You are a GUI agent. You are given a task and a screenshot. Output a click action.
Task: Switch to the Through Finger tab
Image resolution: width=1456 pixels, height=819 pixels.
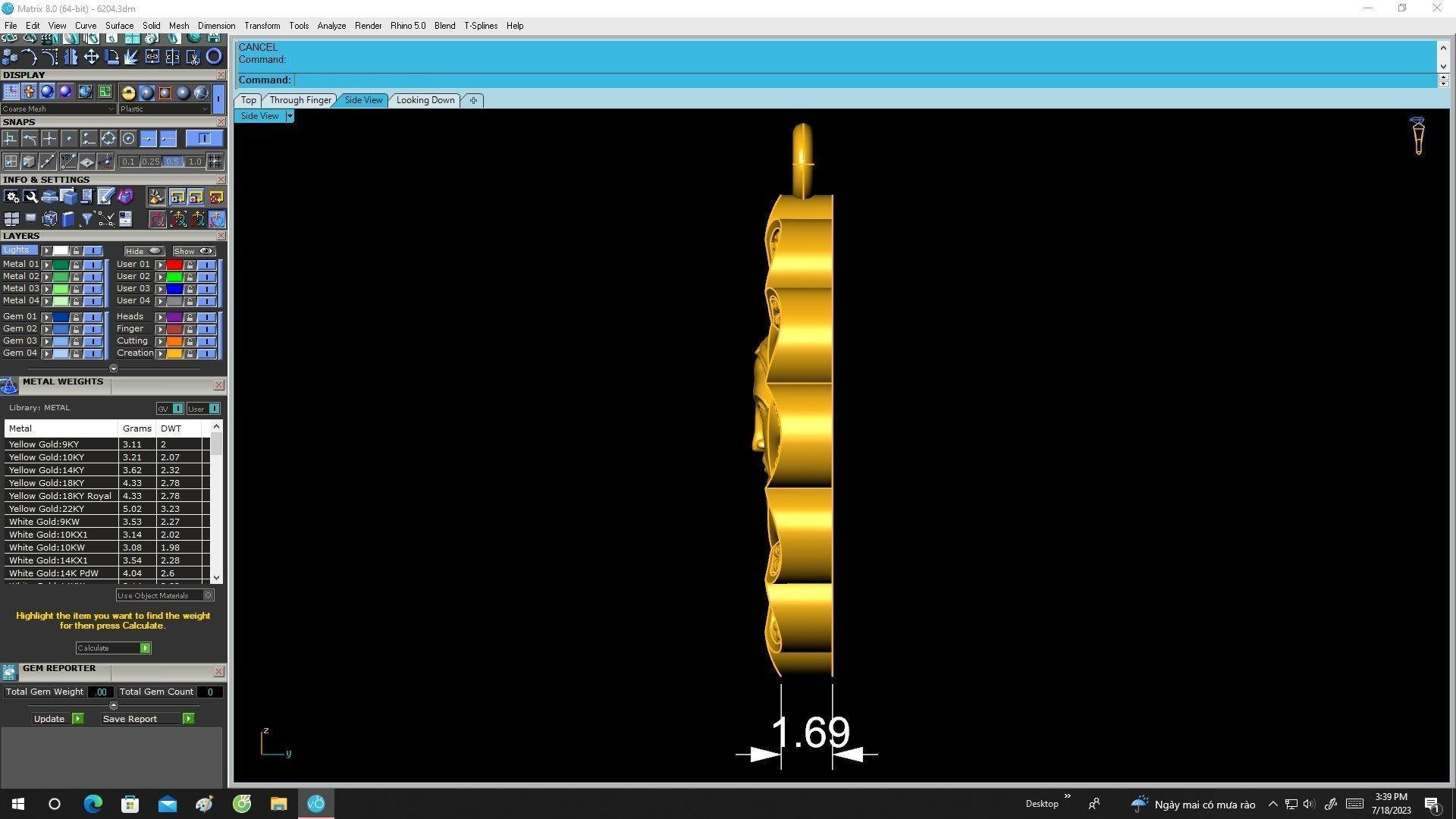click(300, 100)
